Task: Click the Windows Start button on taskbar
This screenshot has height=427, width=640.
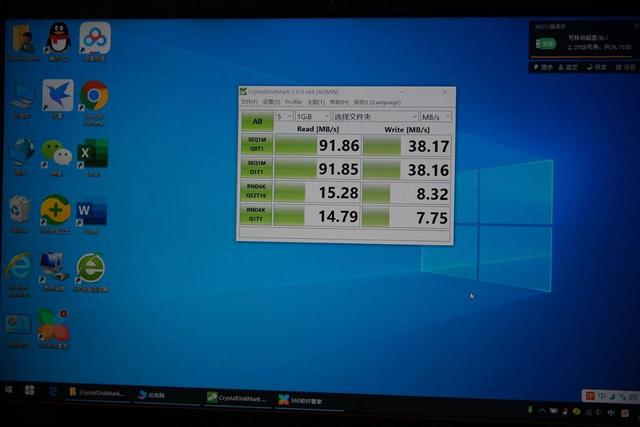Action: coord(9,389)
